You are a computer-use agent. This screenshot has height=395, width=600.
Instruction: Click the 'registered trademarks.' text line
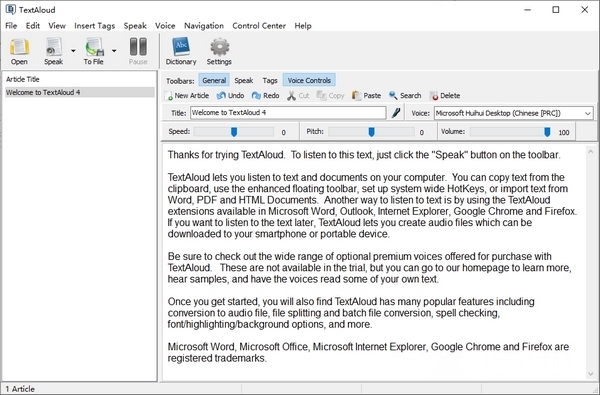click(217, 358)
